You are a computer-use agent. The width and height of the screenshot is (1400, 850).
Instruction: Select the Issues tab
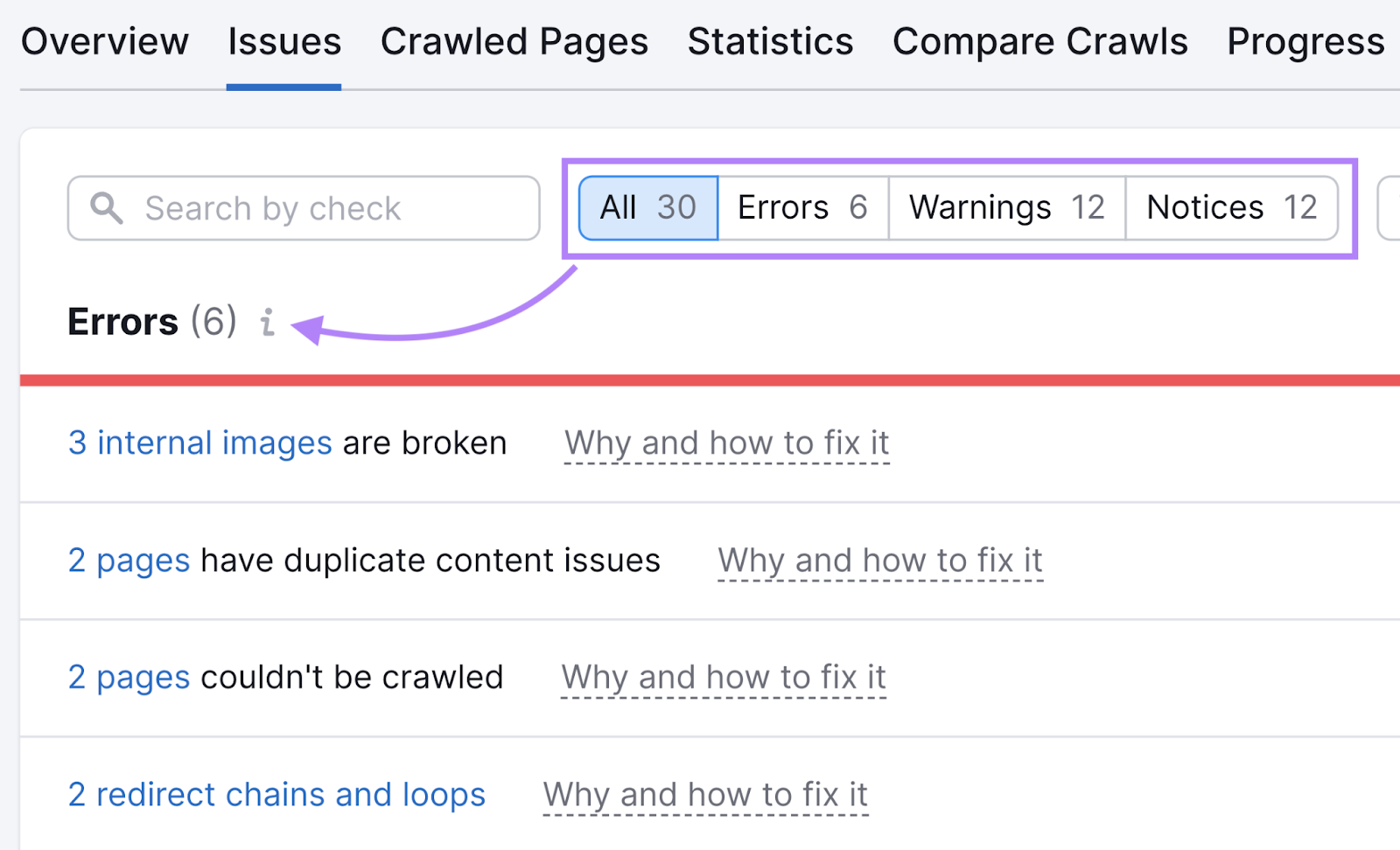coord(283,41)
